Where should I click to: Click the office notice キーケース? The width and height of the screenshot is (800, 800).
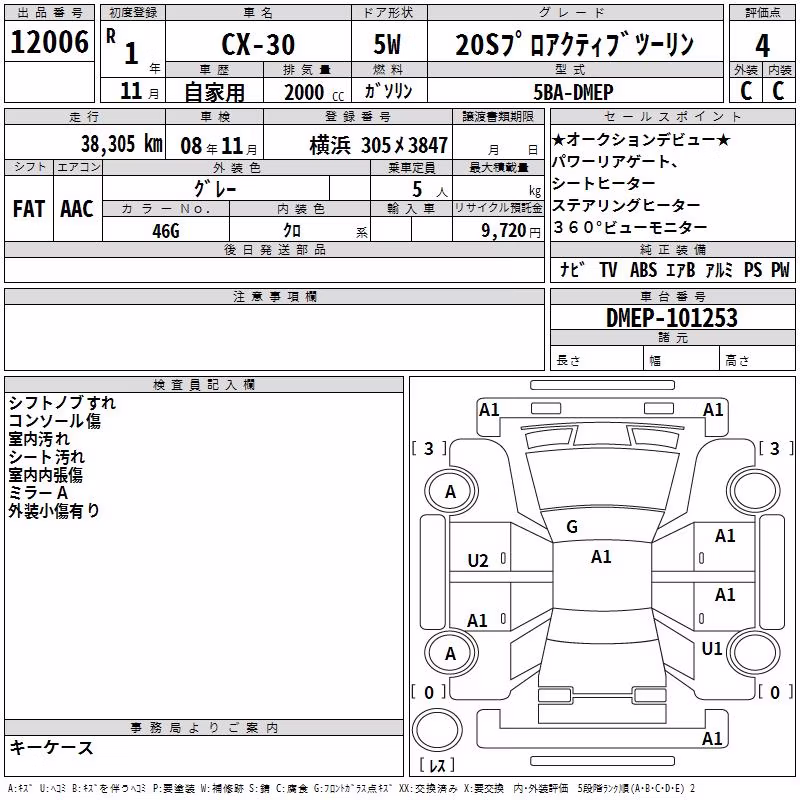(x=51, y=747)
